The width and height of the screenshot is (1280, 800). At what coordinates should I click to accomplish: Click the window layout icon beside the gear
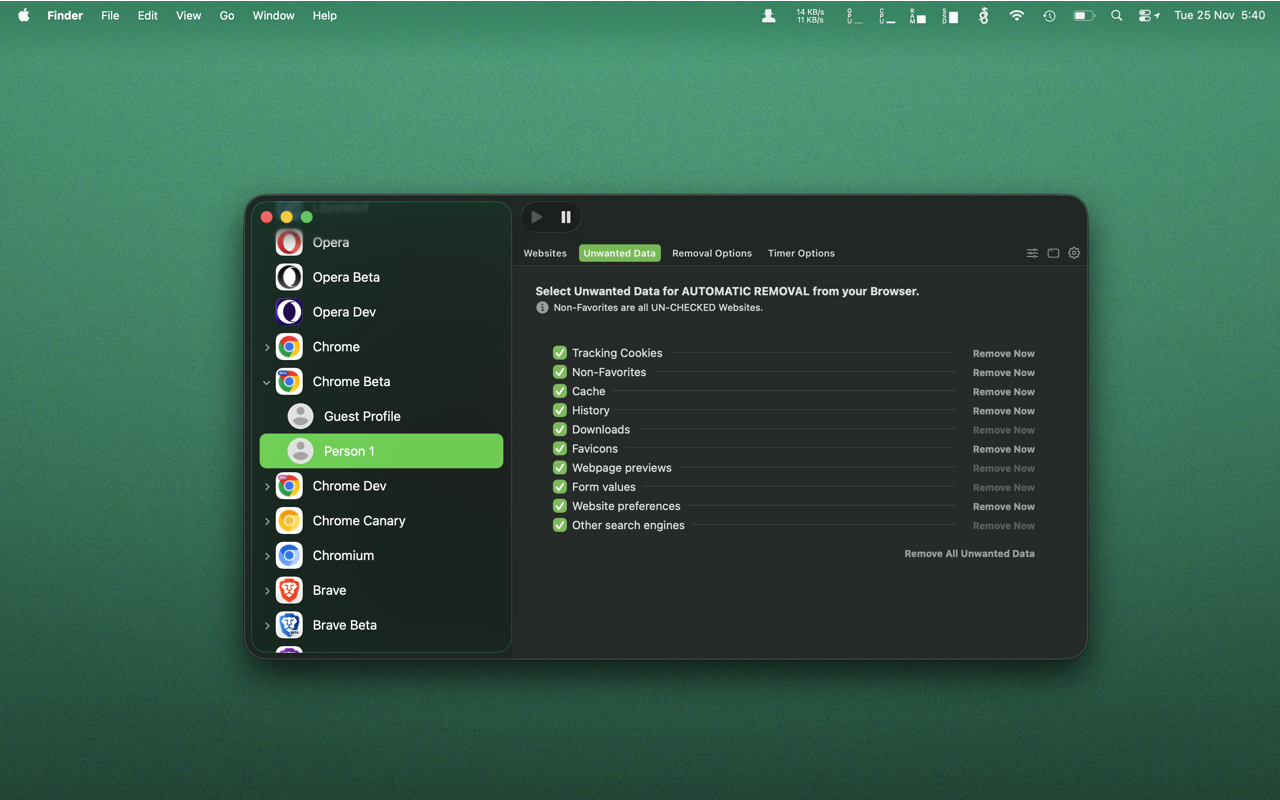coord(1053,253)
